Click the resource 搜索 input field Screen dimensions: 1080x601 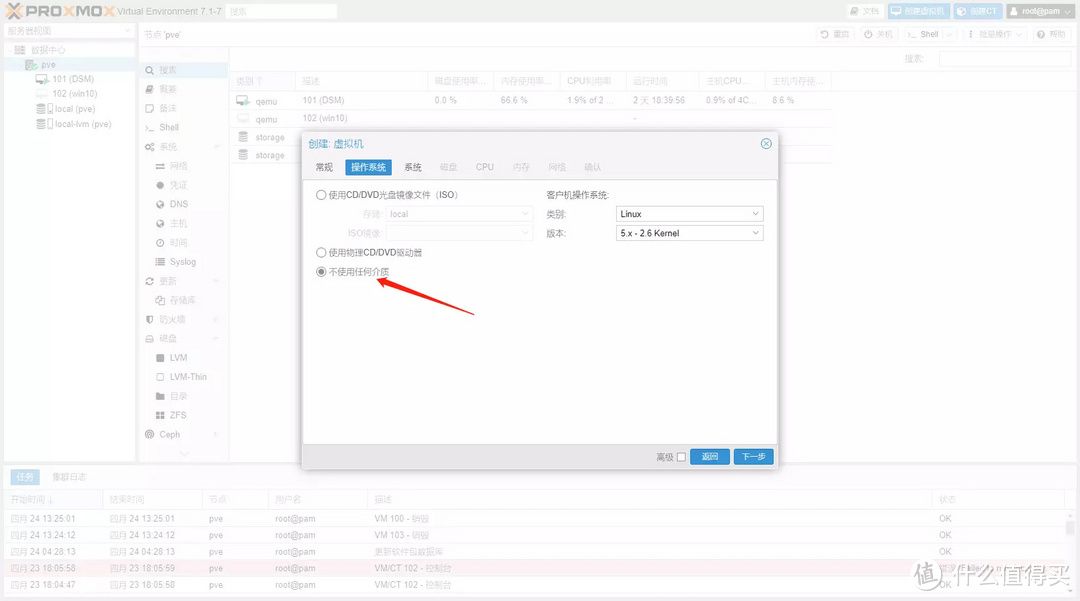[x=1004, y=59]
